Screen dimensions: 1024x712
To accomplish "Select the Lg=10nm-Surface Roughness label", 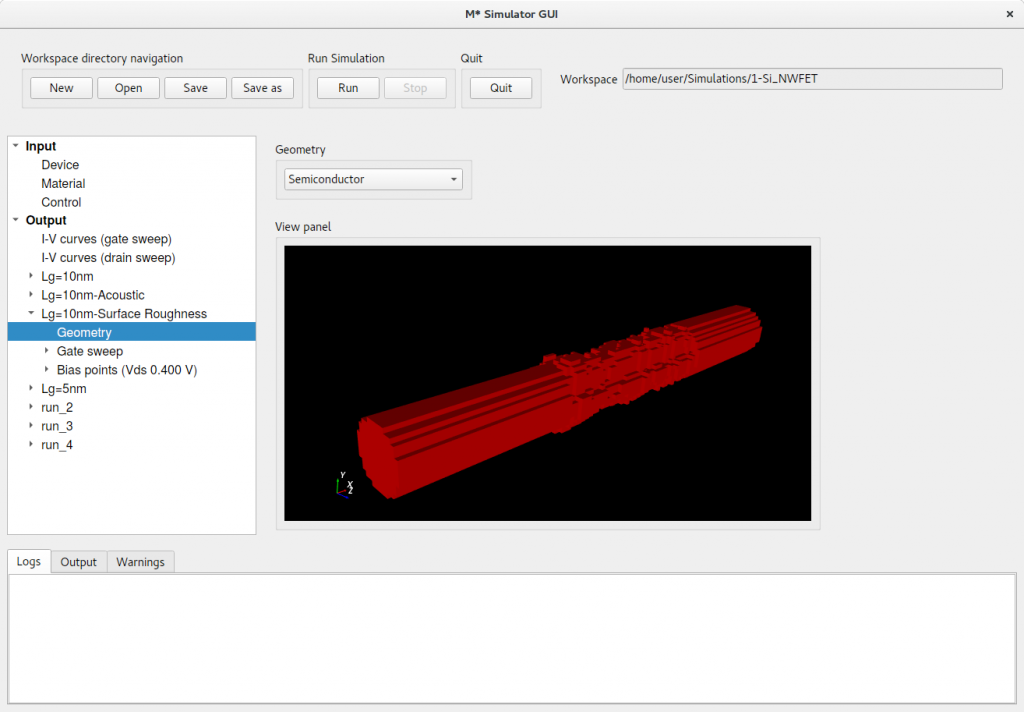I will [x=124, y=314].
